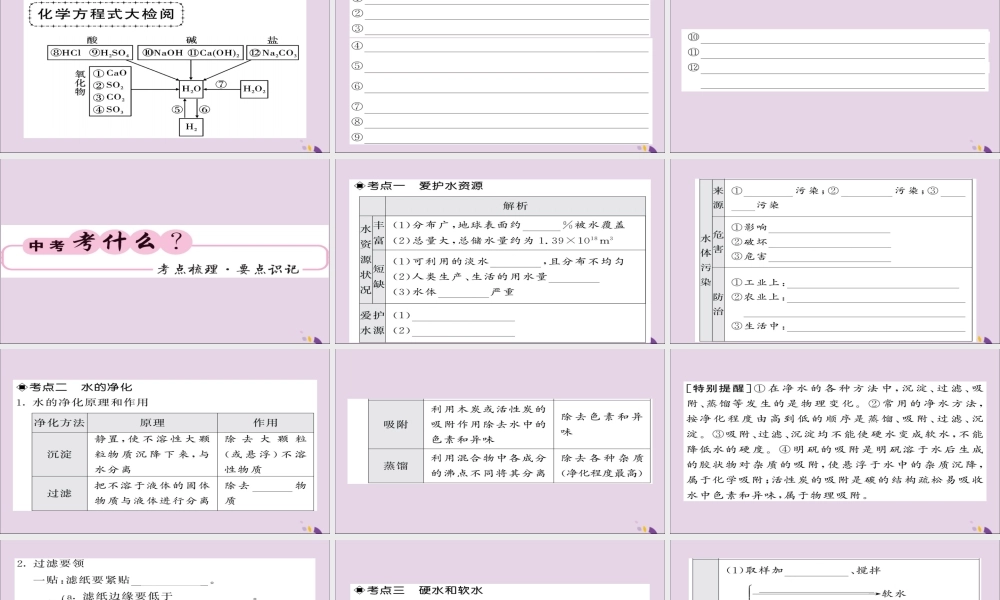
Task: Open the 考点三 硬水和软水 slide
Action: (499, 569)
